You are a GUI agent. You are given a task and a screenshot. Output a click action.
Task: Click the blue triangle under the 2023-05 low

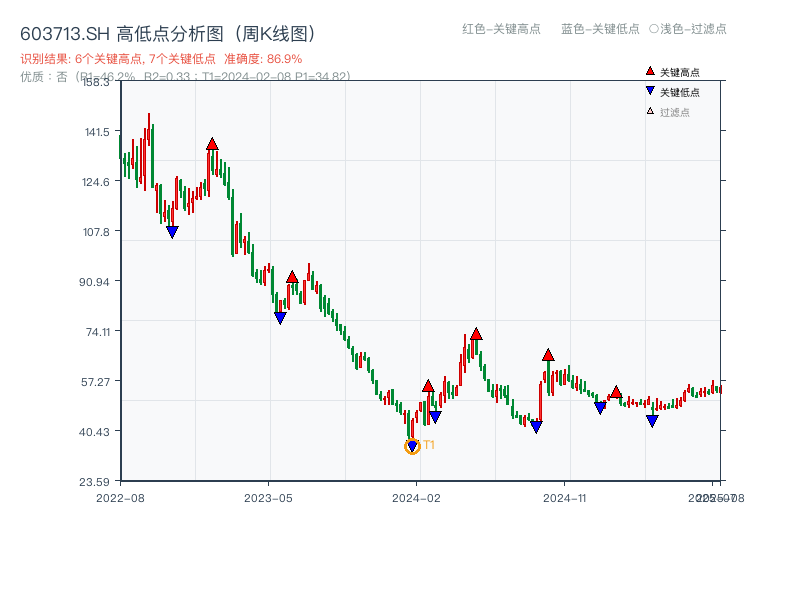pos(279,317)
